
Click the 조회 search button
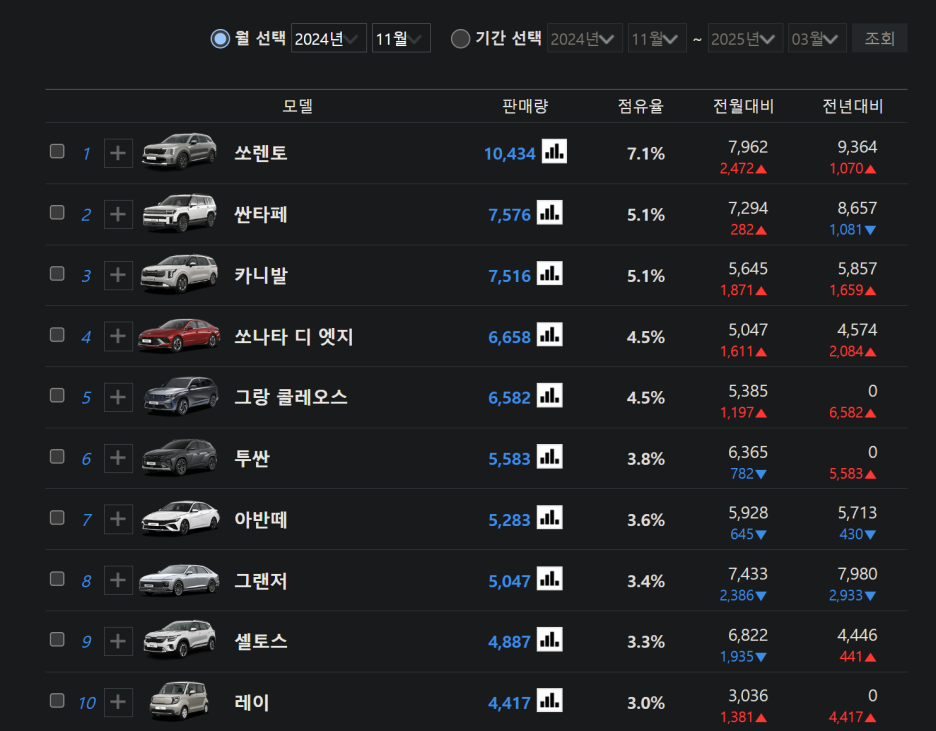click(x=879, y=38)
